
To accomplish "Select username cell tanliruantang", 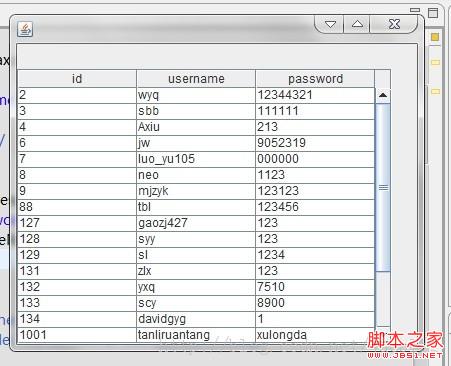I will click(x=196, y=335).
